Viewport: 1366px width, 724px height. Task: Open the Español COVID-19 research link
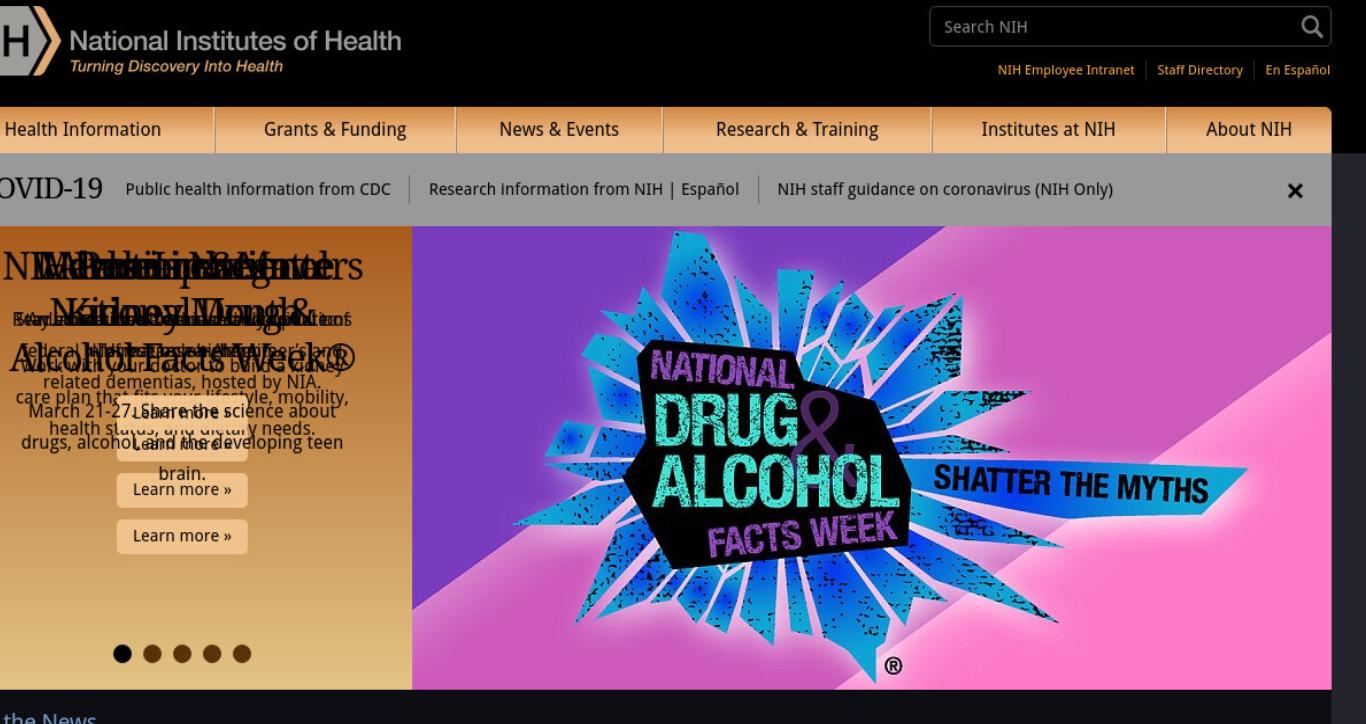coord(710,189)
